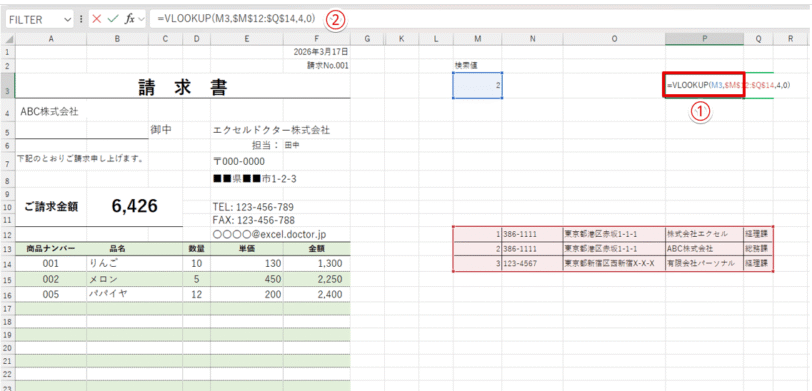Select row 3 header
The height and width of the screenshot is (391, 812).
(x=8, y=85)
